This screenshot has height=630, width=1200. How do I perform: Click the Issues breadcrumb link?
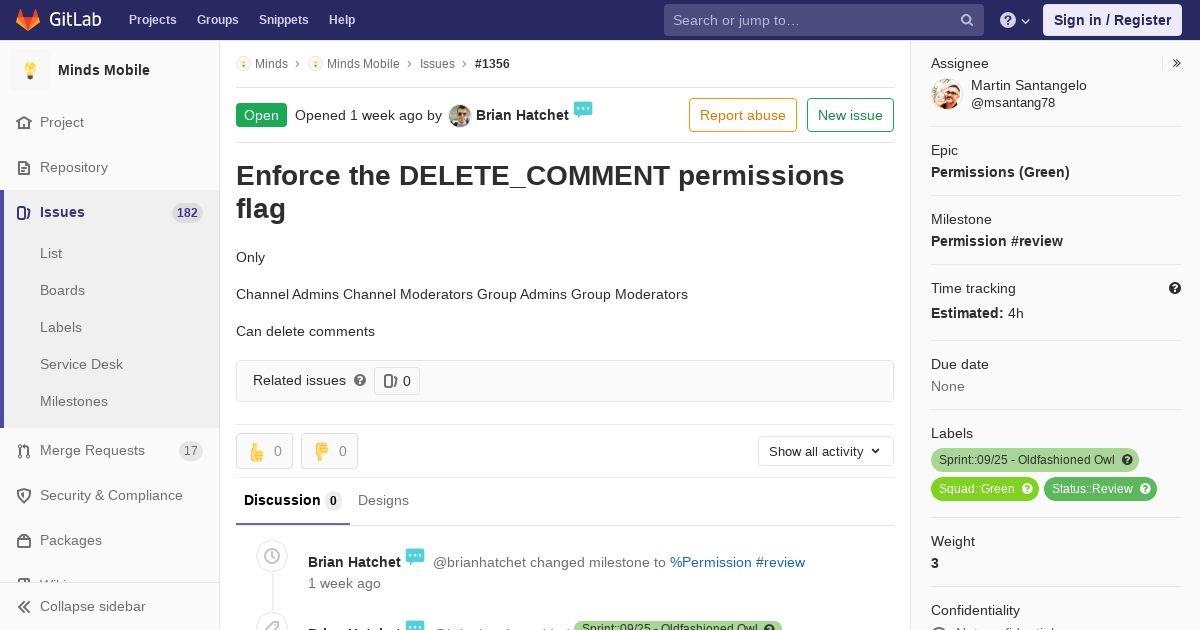[x=437, y=63]
